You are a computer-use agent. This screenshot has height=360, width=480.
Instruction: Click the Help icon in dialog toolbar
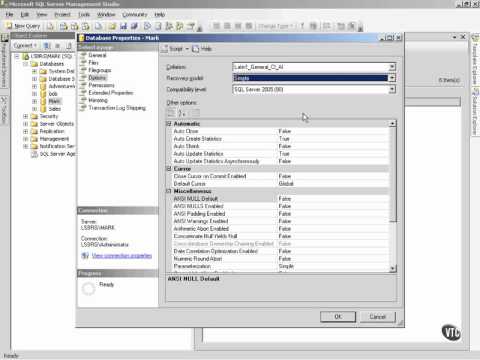[196, 49]
